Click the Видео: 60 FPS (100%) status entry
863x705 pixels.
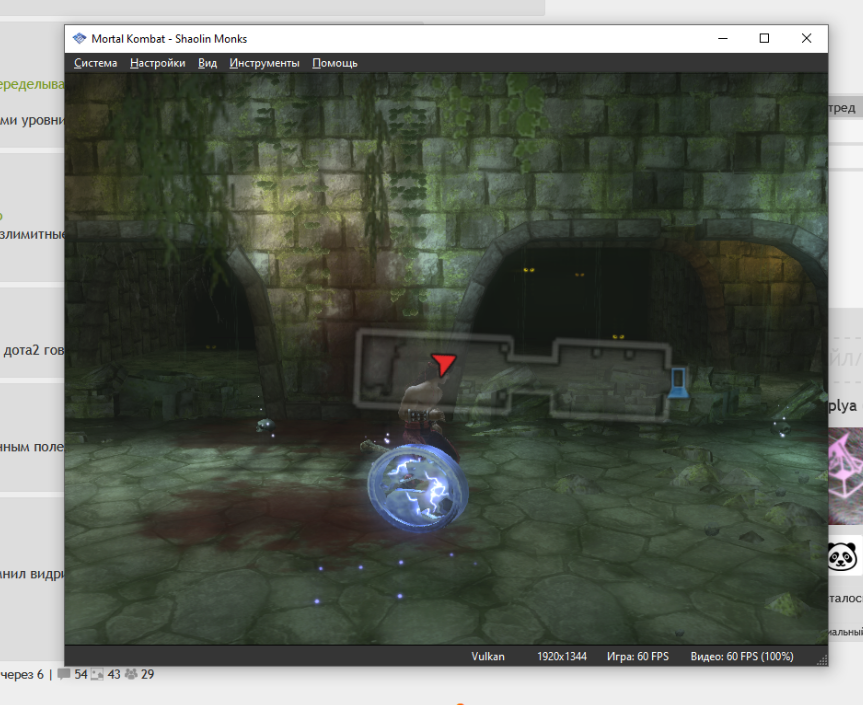(x=742, y=657)
